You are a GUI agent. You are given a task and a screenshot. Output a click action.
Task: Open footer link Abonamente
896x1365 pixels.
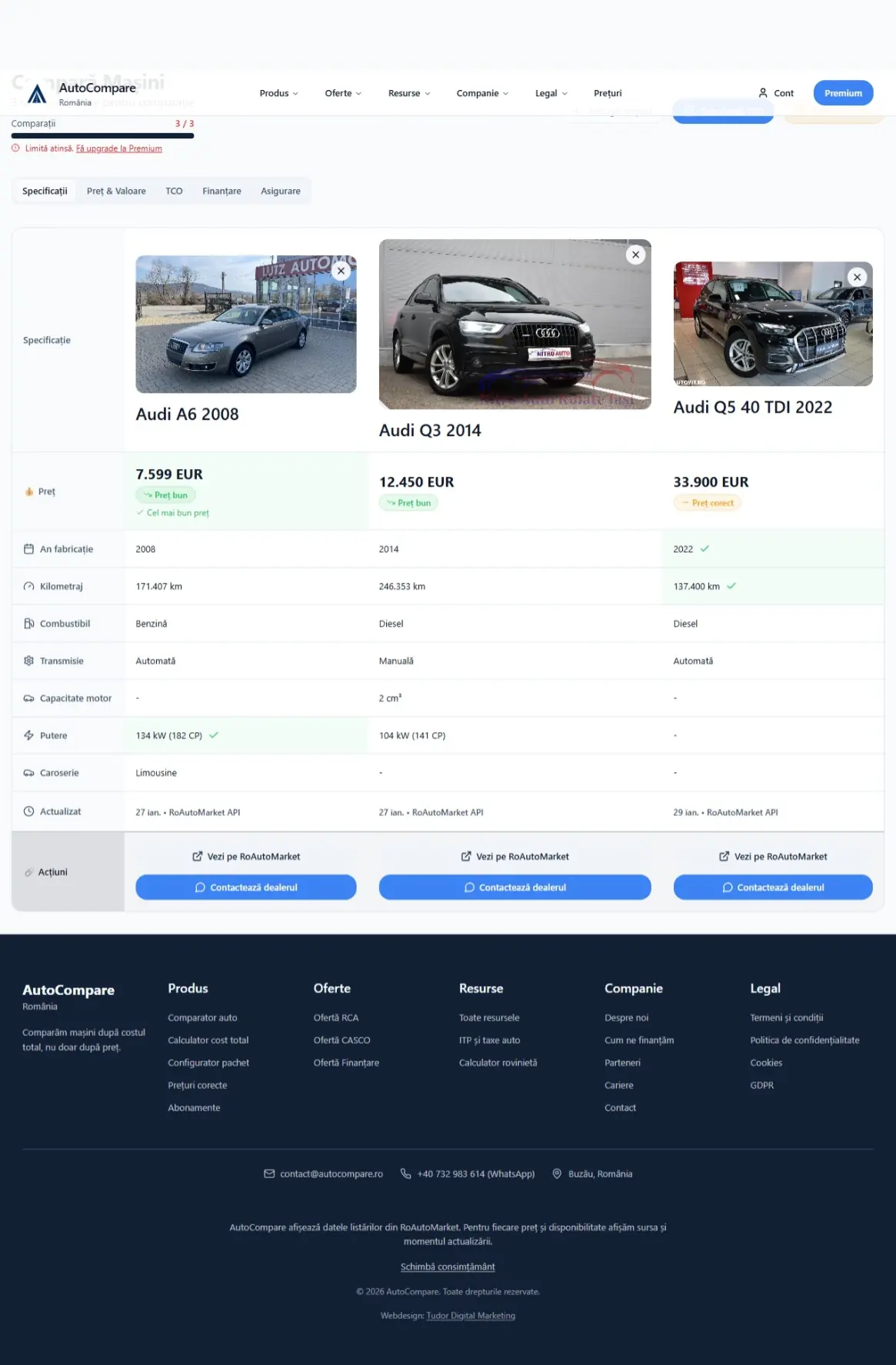194,1107
